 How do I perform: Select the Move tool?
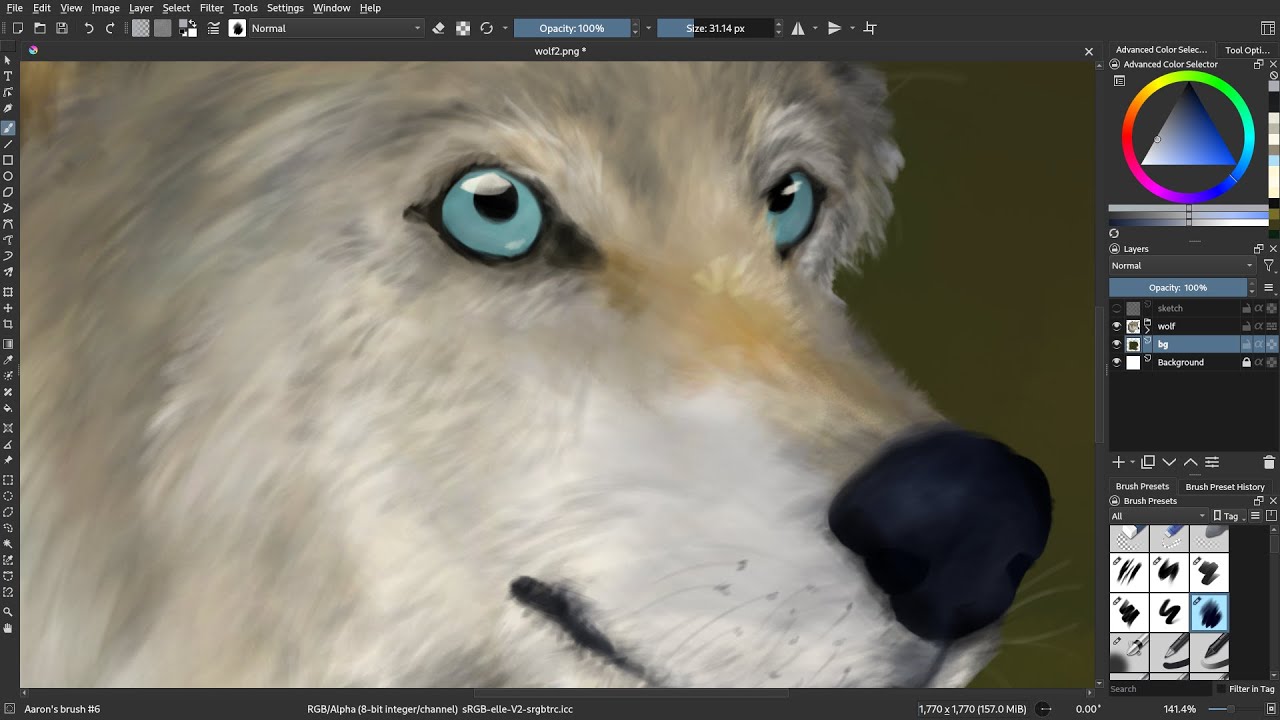tap(8, 308)
